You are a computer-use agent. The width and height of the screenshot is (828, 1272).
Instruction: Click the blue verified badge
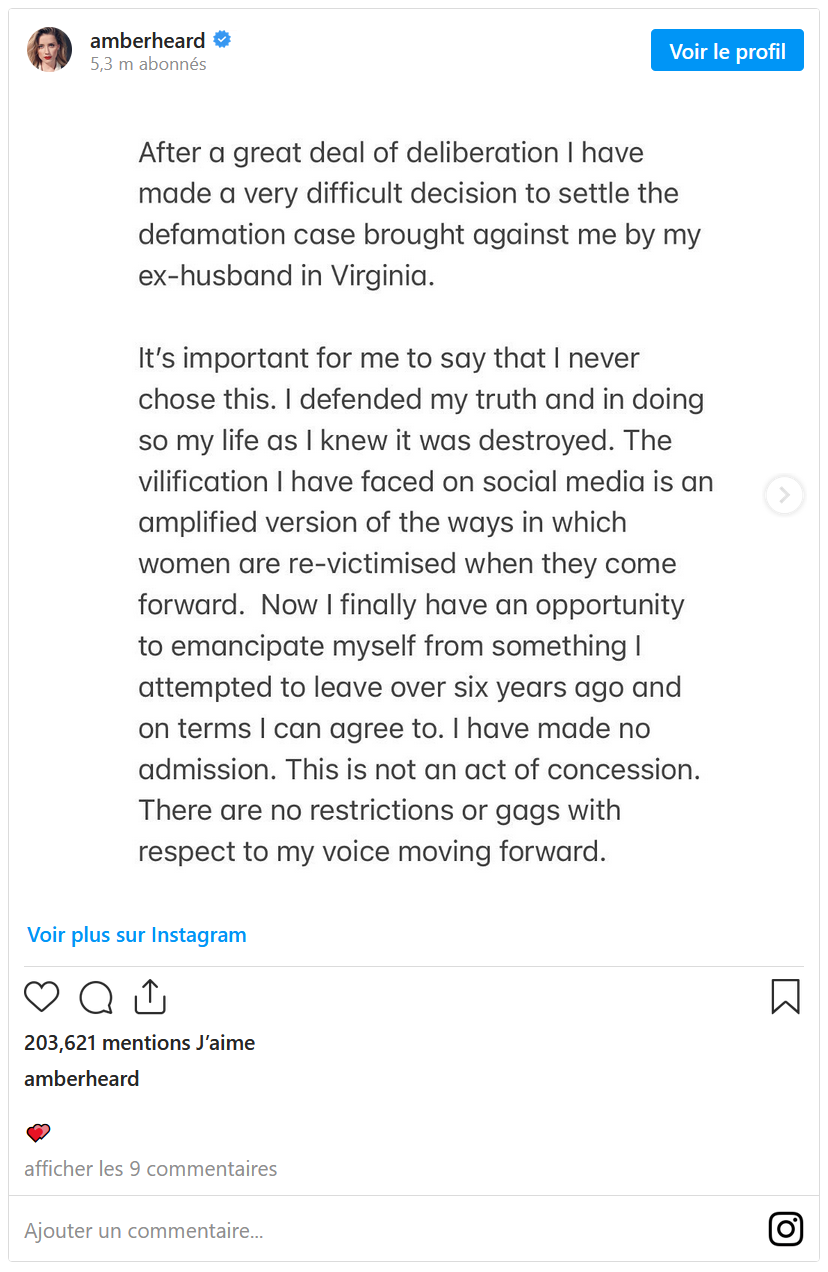(223, 40)
